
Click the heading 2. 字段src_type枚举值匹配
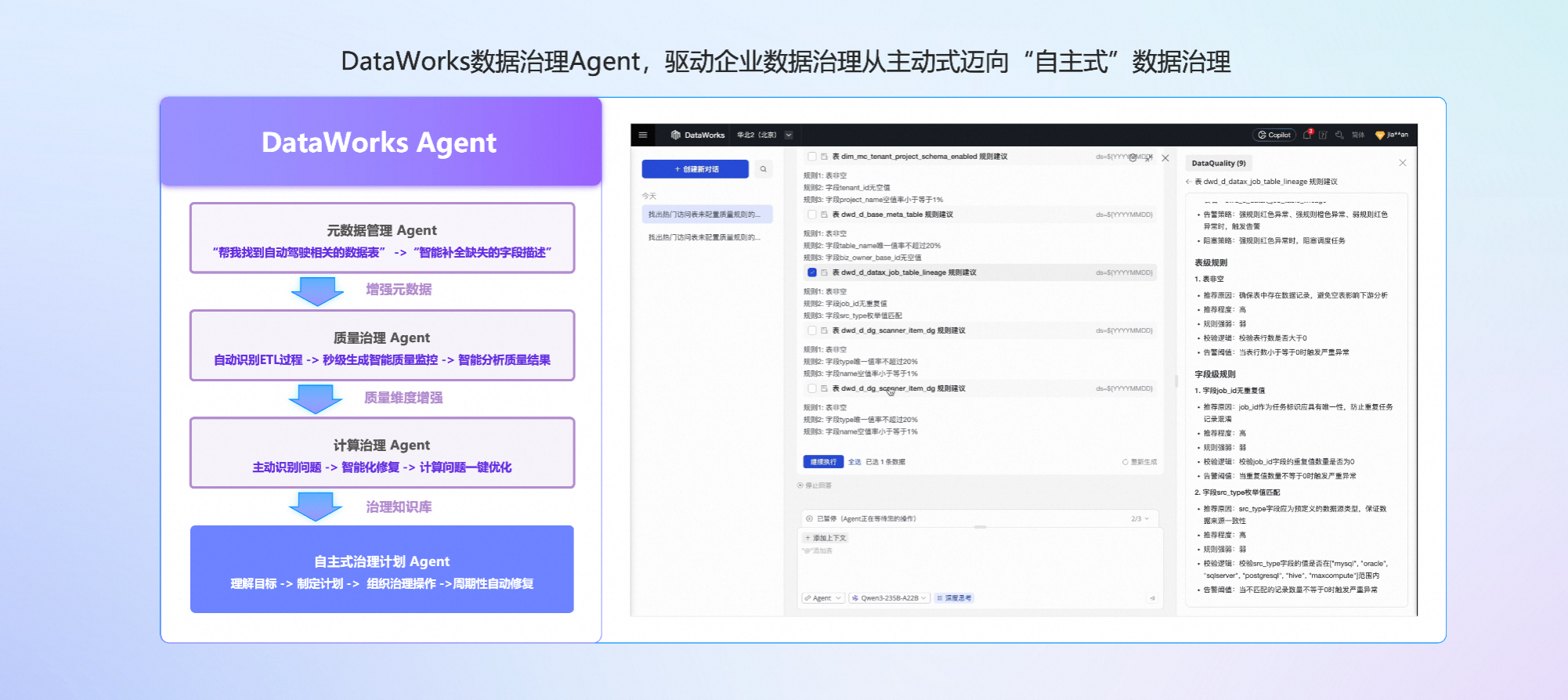(x=1237, y=493)
